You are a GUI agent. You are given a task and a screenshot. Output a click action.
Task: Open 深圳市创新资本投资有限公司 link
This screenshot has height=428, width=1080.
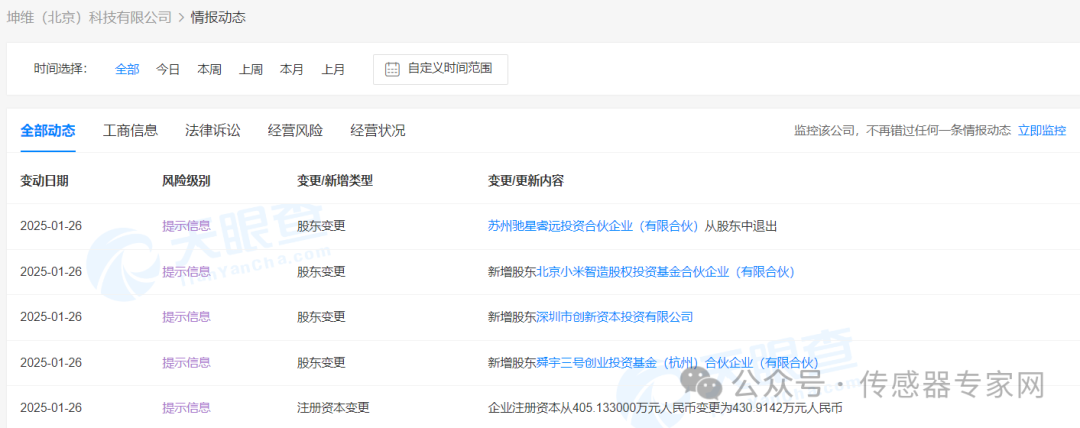pos(614,317)
